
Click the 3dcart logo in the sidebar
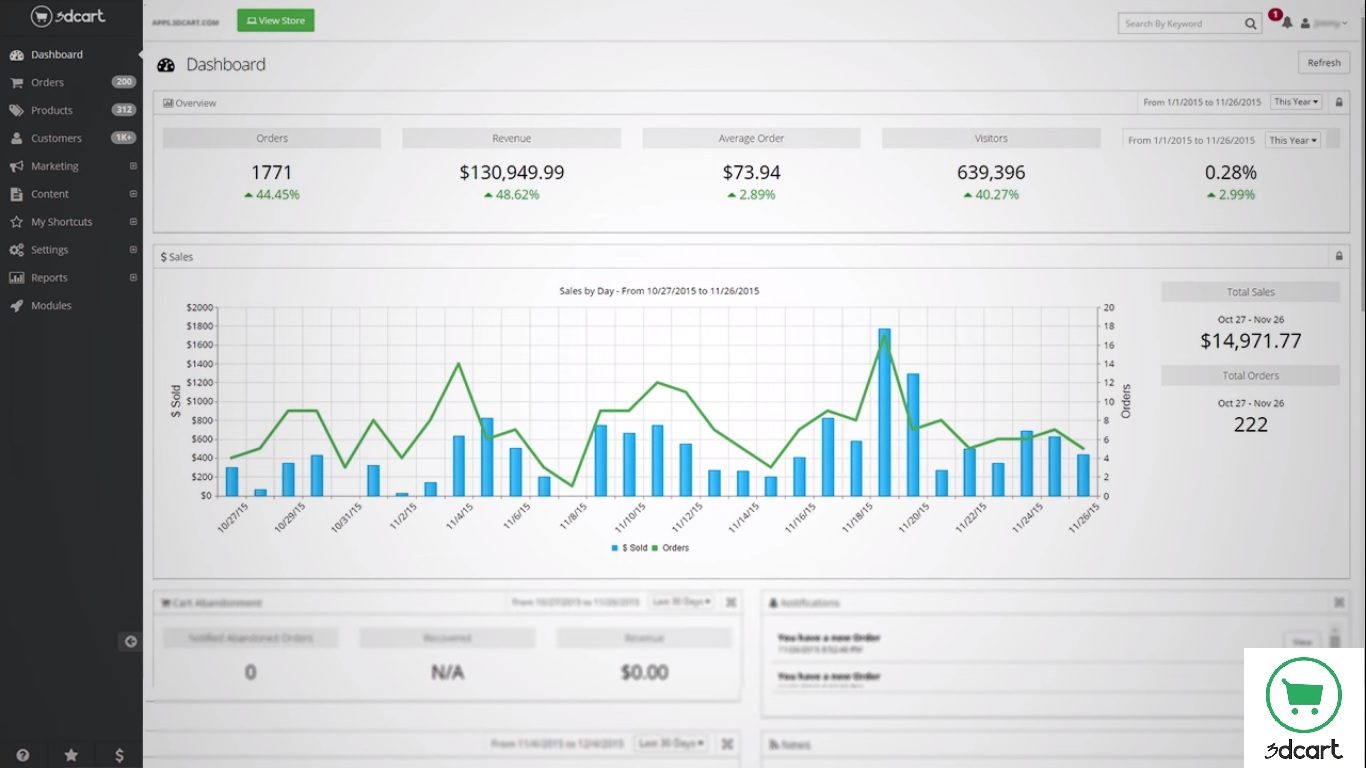[x=70, y=17]
